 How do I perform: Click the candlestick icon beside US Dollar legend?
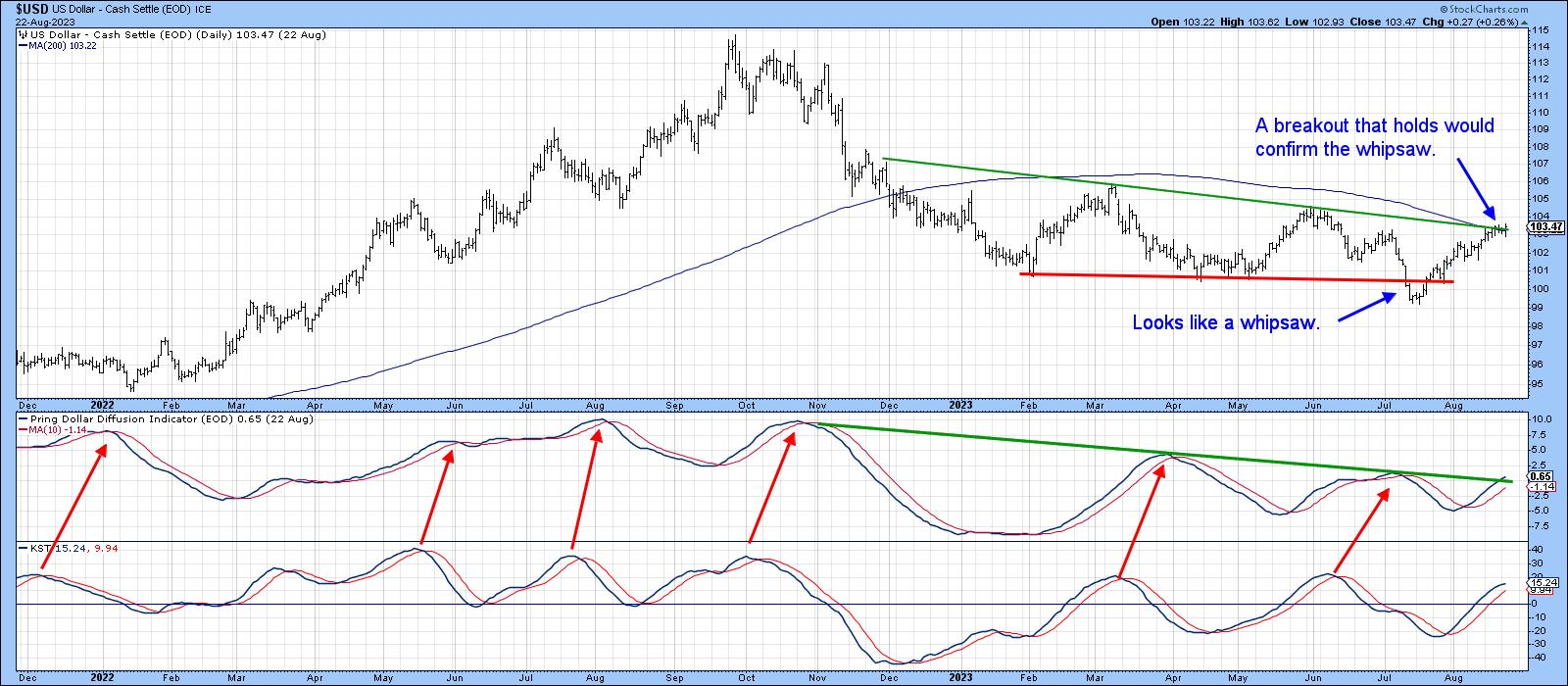(24, 34)
